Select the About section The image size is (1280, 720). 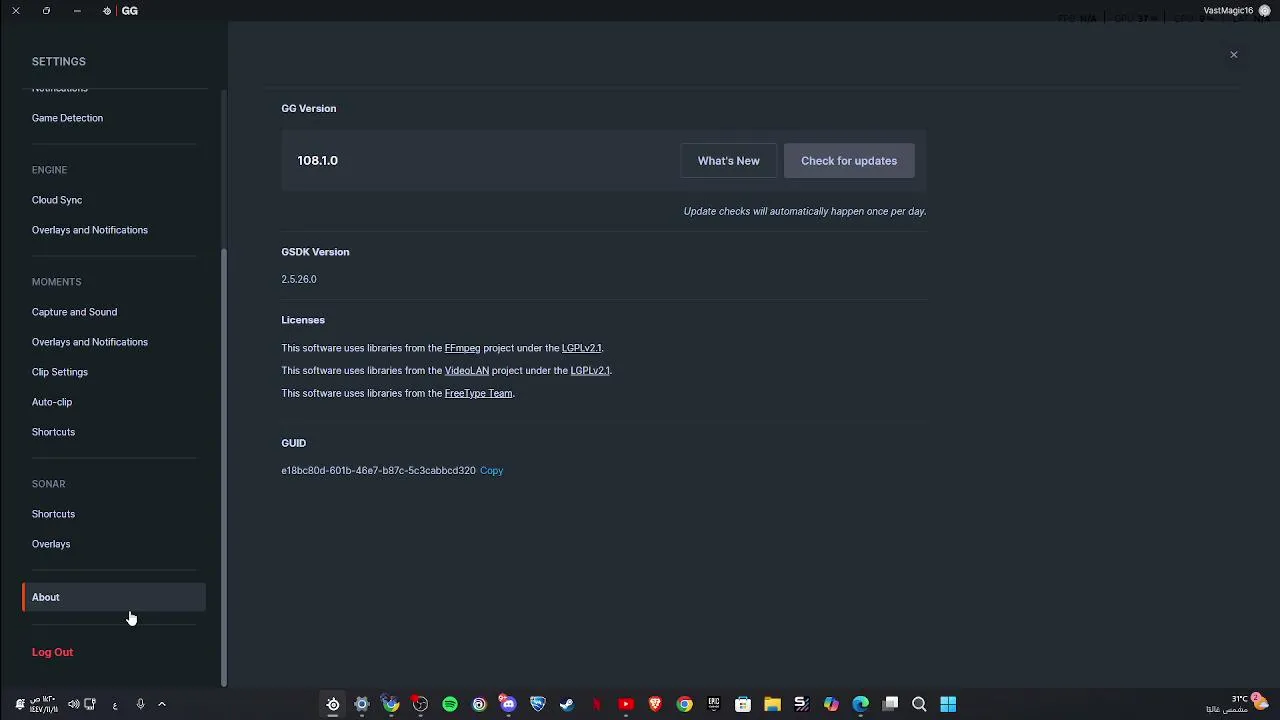tap(114, 597)
